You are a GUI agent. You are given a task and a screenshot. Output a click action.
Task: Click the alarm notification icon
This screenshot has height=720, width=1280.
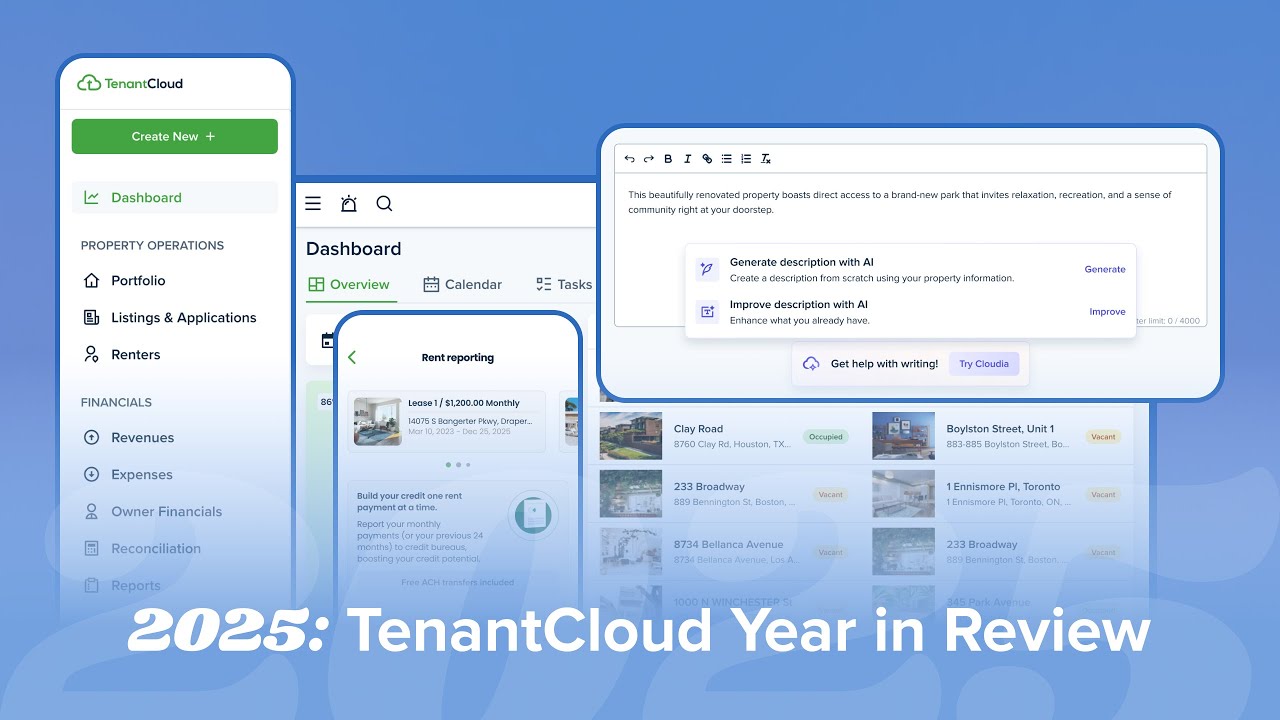[x=348, y=204]
